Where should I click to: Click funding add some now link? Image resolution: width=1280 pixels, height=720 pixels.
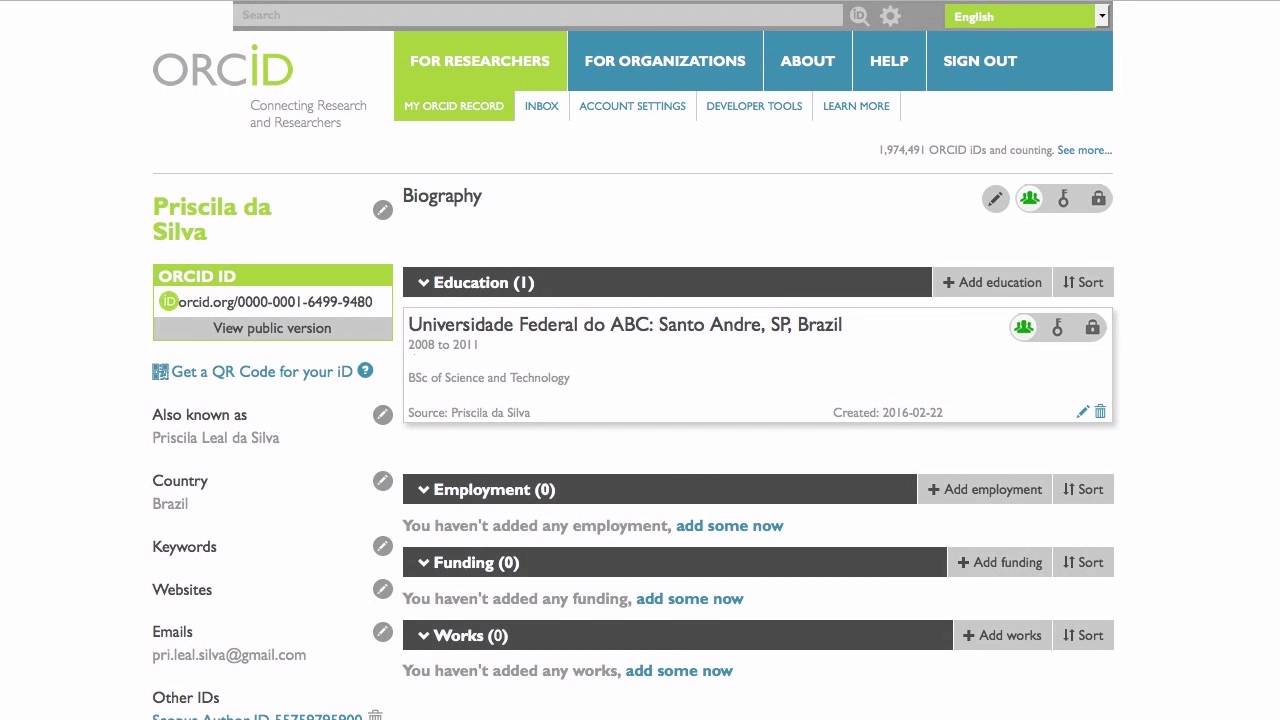pos(689,599)
